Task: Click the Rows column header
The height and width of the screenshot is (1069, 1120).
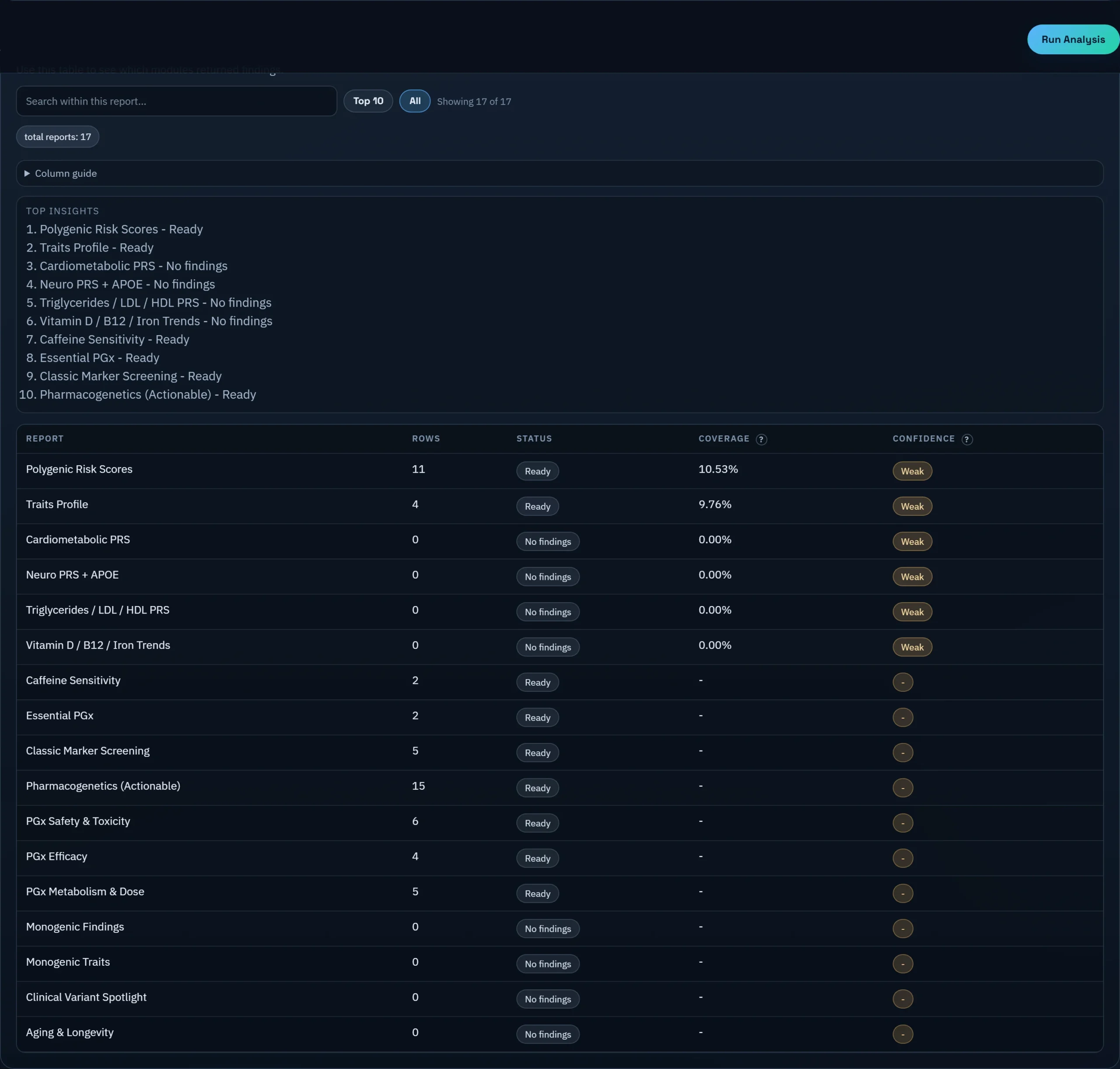Action: click(x=426, y=439)
